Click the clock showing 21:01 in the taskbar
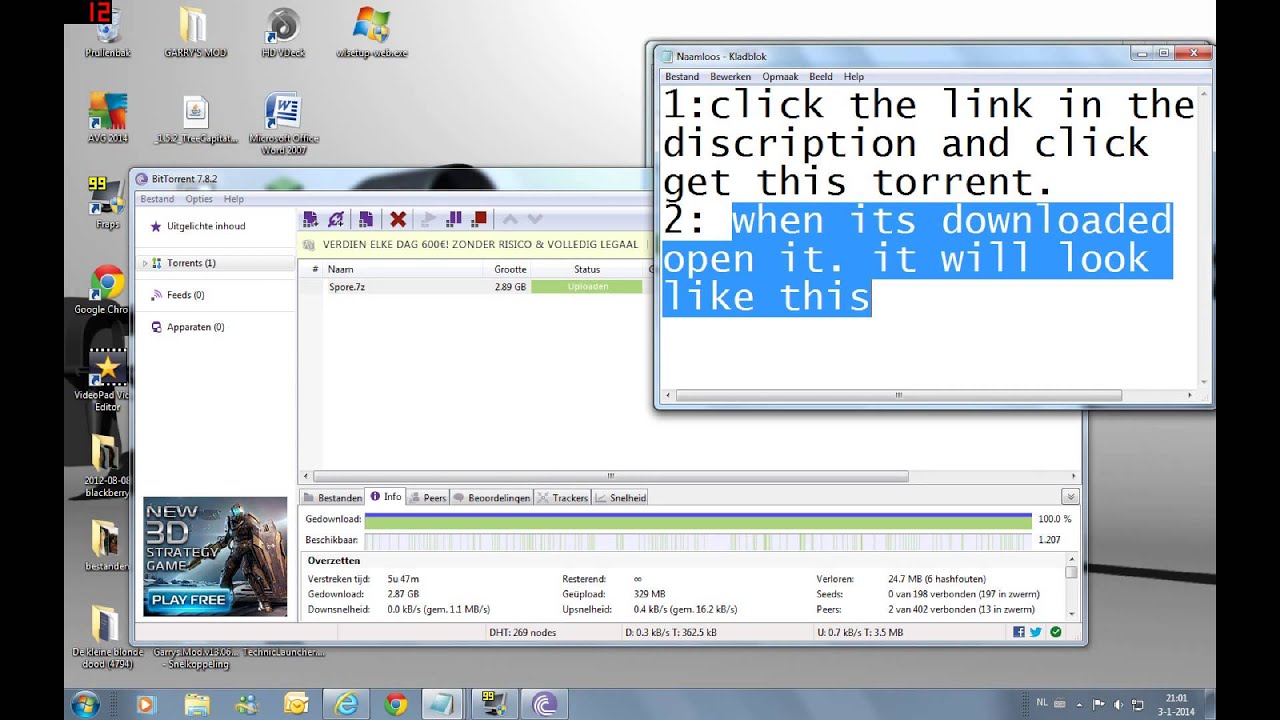The image size is (1280, 720). click(x=1176, y=704)
